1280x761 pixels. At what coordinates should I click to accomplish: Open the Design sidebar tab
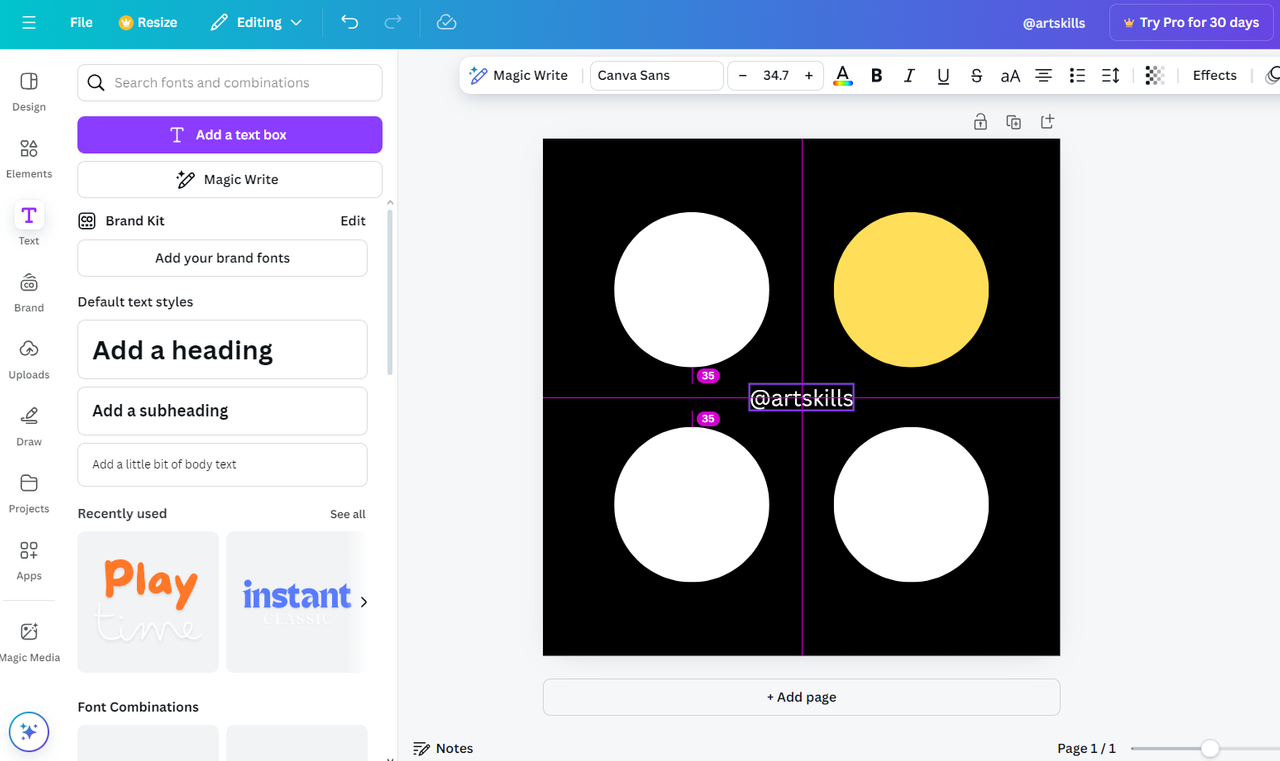click(x=29, y=91)
